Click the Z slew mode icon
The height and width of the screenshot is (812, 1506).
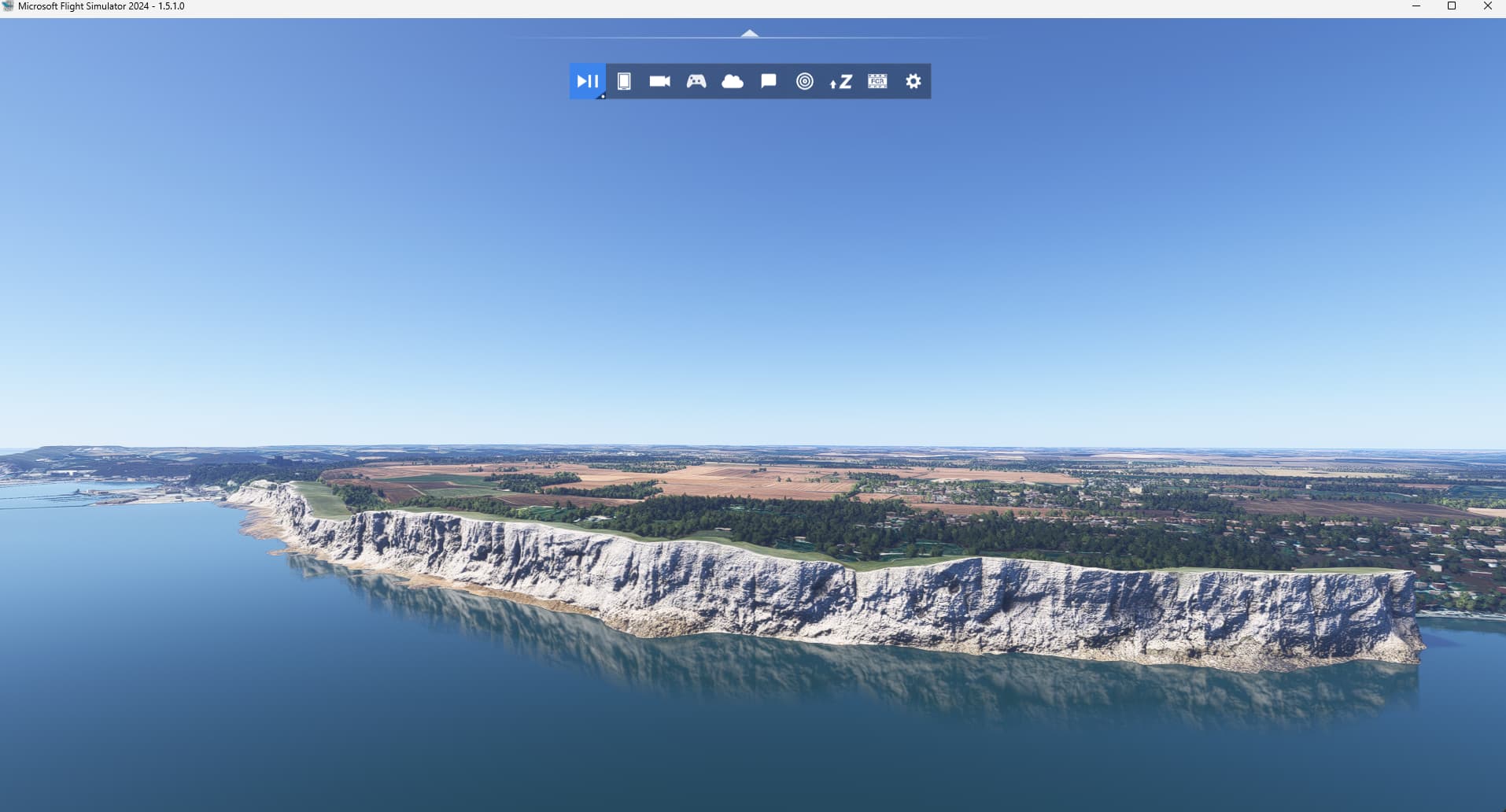841,81
